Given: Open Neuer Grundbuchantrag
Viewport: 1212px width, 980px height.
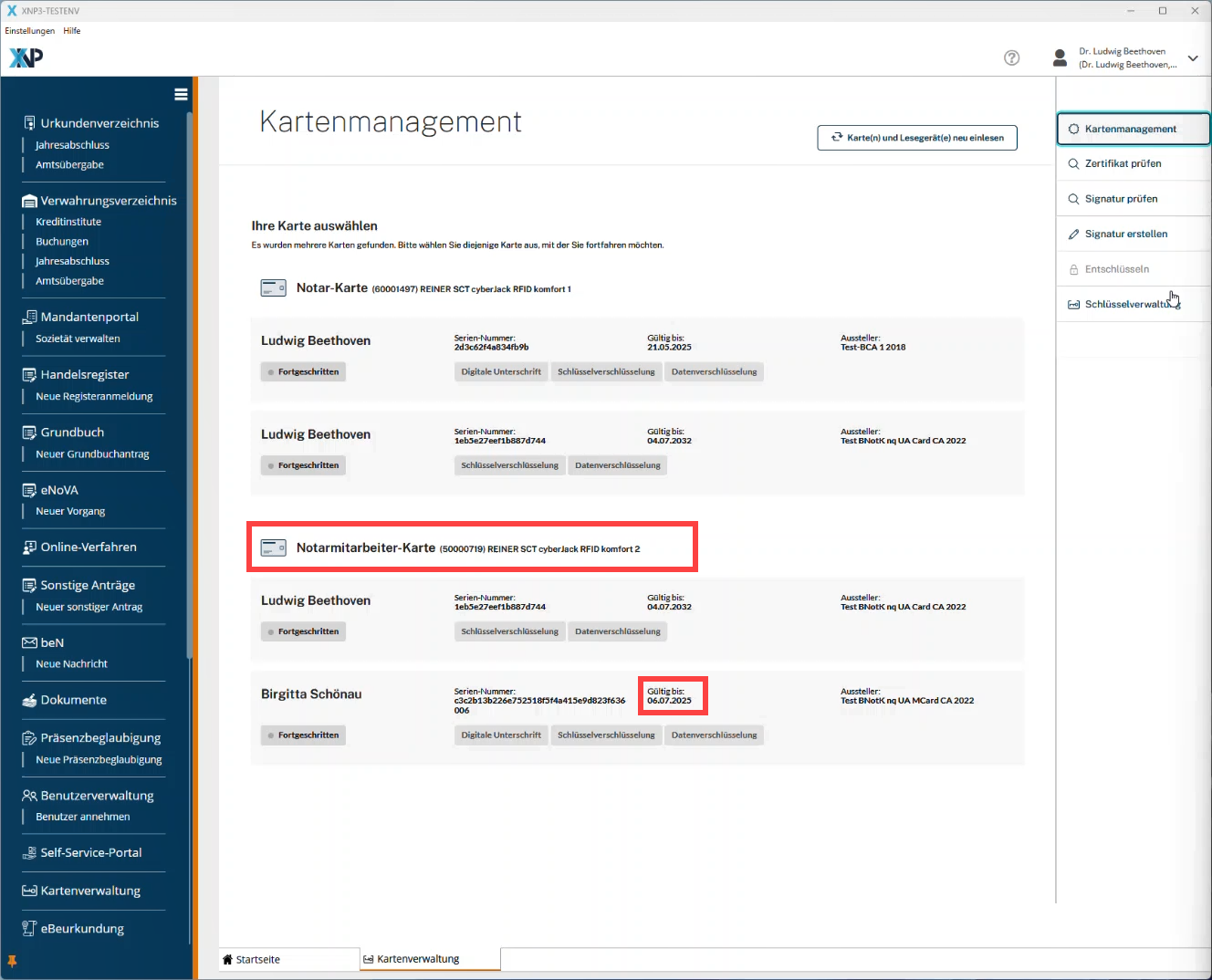Looking at the screenshot, I should (92, 454).
